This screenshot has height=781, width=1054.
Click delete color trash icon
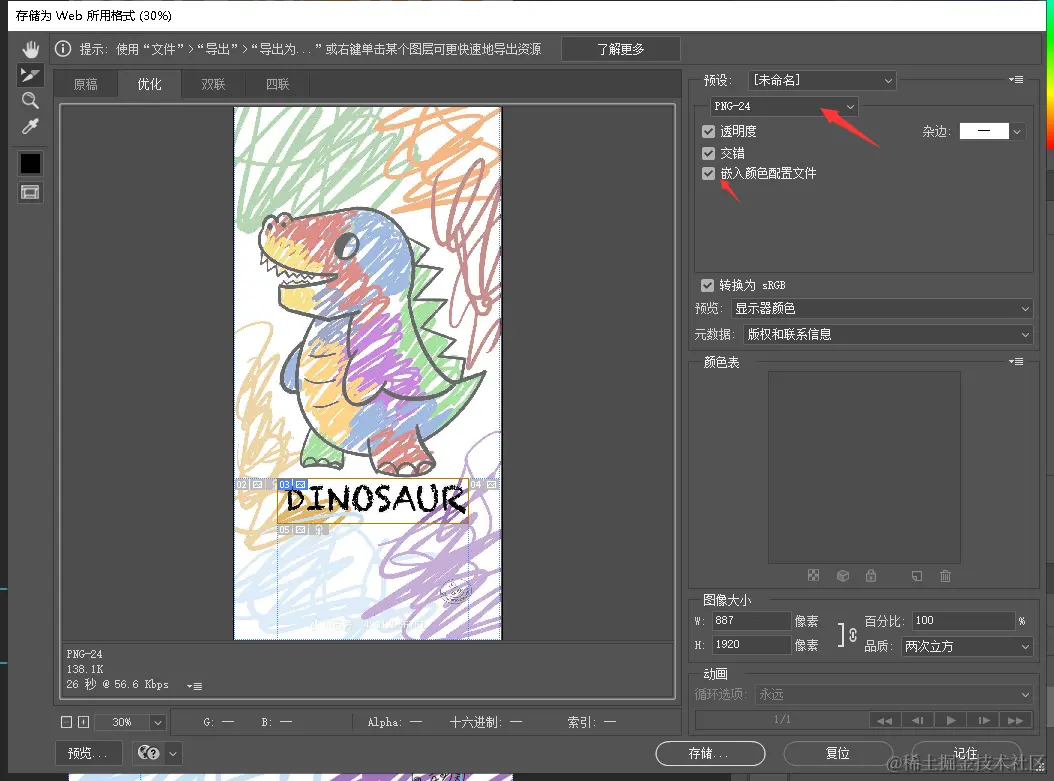tap(945, 575)
